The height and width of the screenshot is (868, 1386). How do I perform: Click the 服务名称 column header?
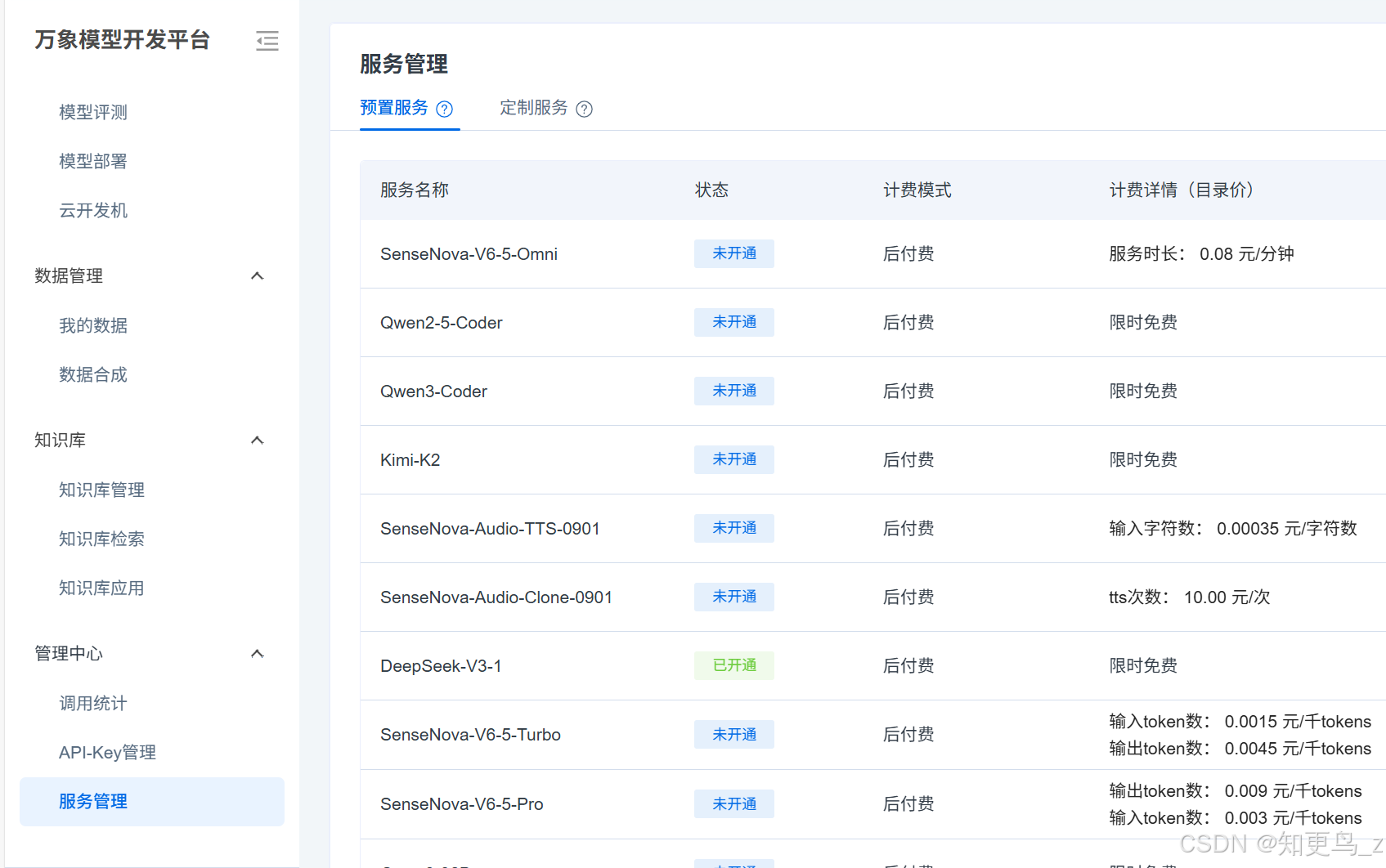[x=415, y=190]
